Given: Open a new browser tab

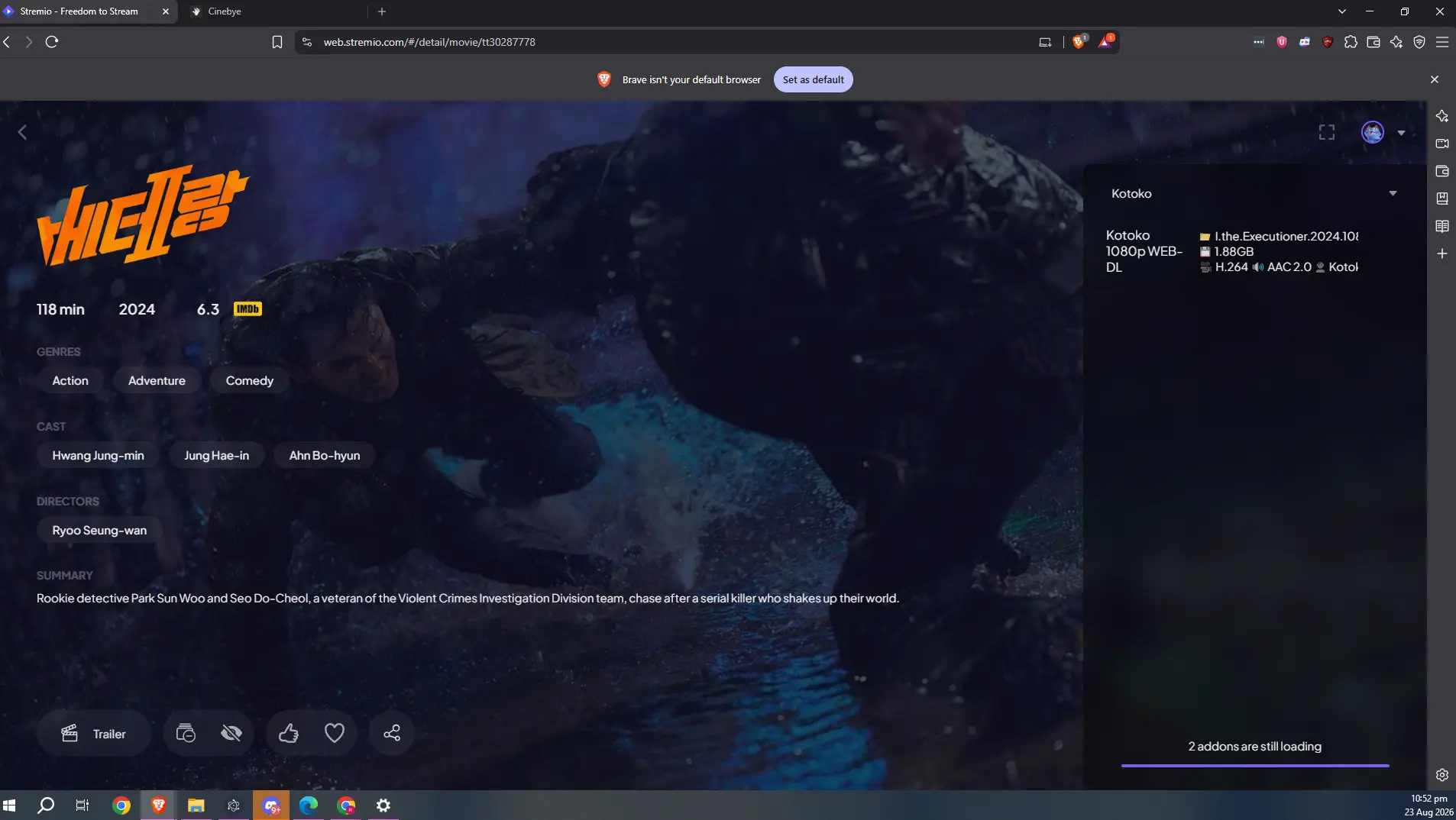Looking at the screenshot, I should [x=382, y=11].
